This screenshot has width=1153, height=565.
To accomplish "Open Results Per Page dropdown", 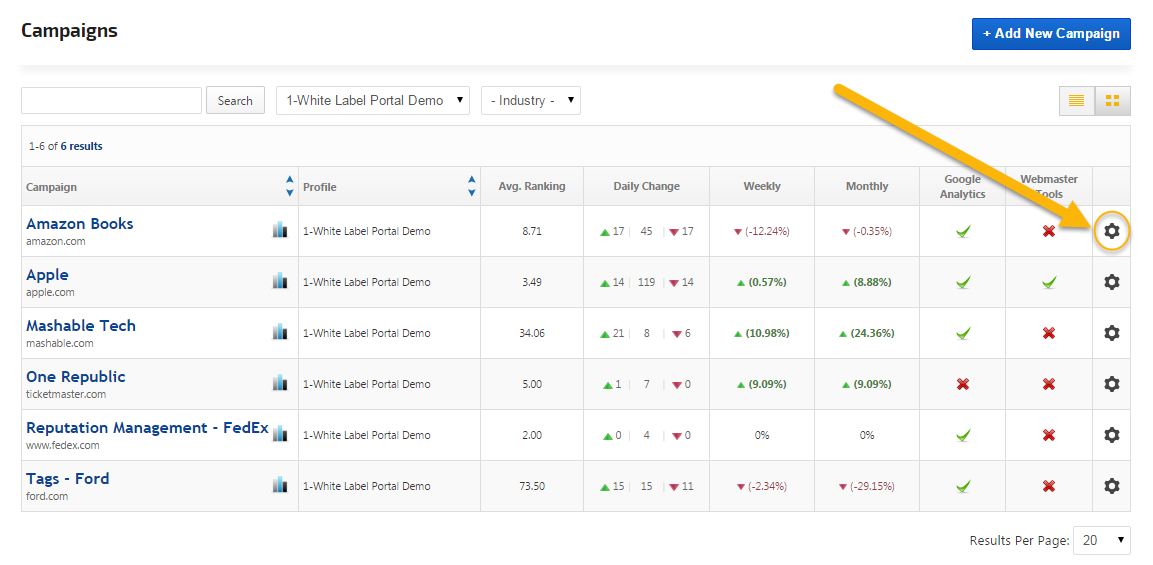I will click(1101, 540).
